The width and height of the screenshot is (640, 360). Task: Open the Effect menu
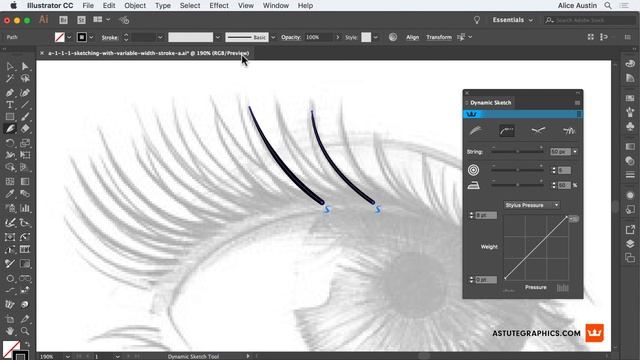(219, 6)
